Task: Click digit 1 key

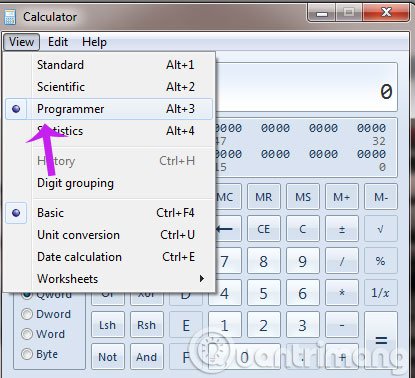Action: (225, 325)
